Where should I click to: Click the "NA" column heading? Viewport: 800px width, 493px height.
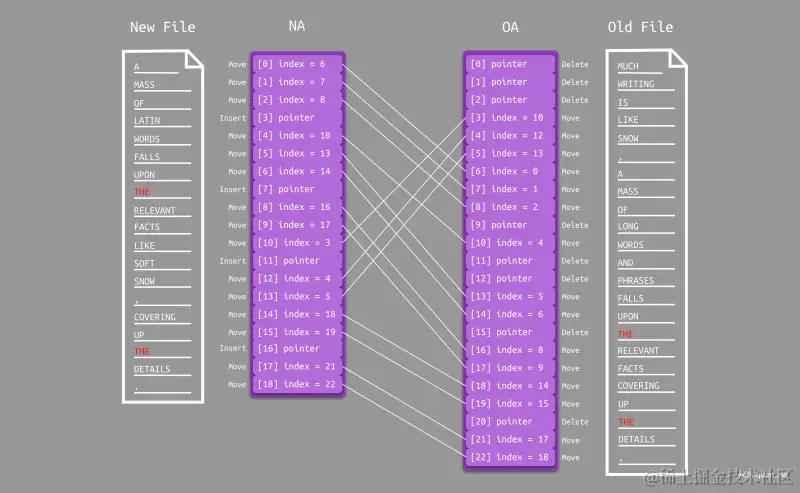tap(296, 26)
